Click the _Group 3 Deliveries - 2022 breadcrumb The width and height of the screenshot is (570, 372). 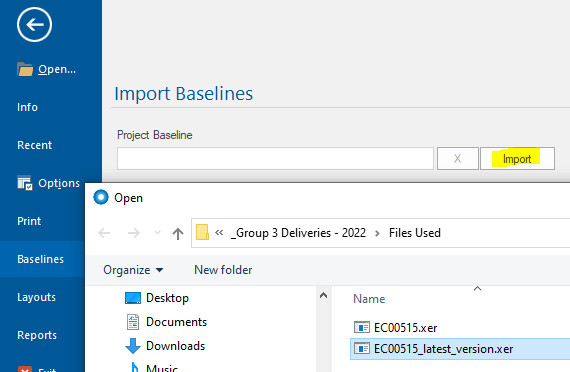(x=298, y=233)
